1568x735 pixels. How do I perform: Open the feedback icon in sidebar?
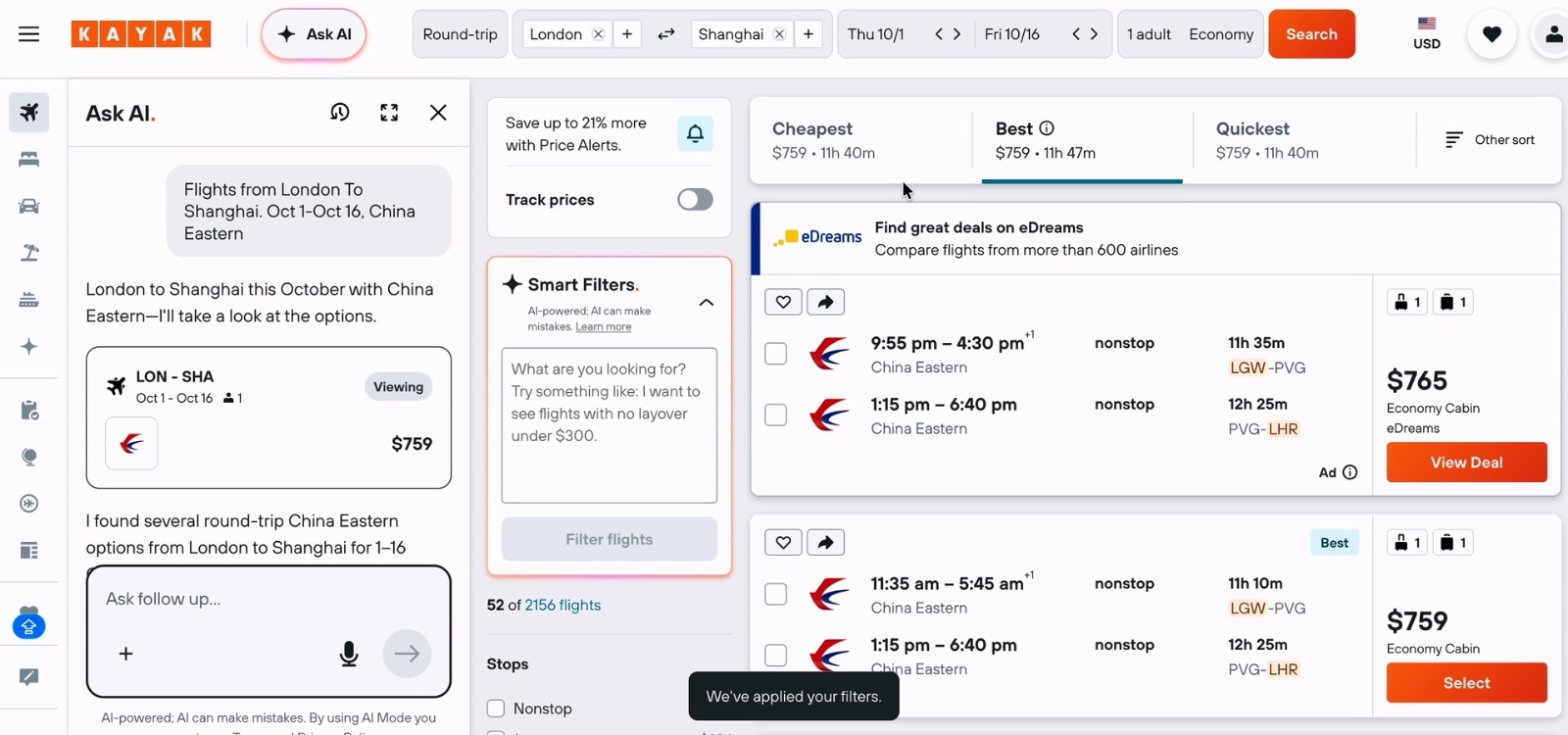pos(29,677)
